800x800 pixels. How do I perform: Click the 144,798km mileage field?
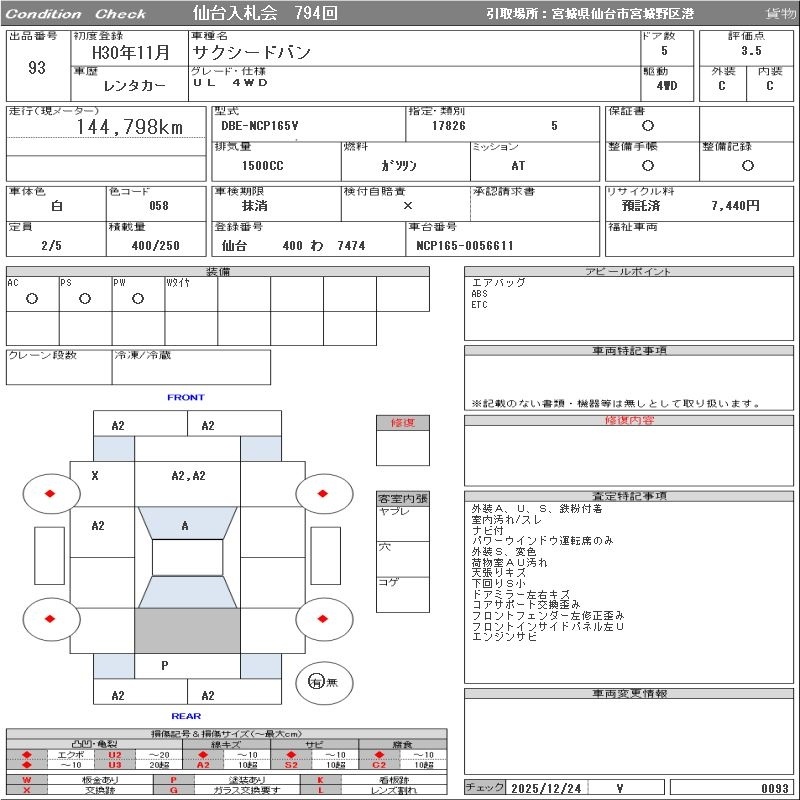tap(130, 127)
